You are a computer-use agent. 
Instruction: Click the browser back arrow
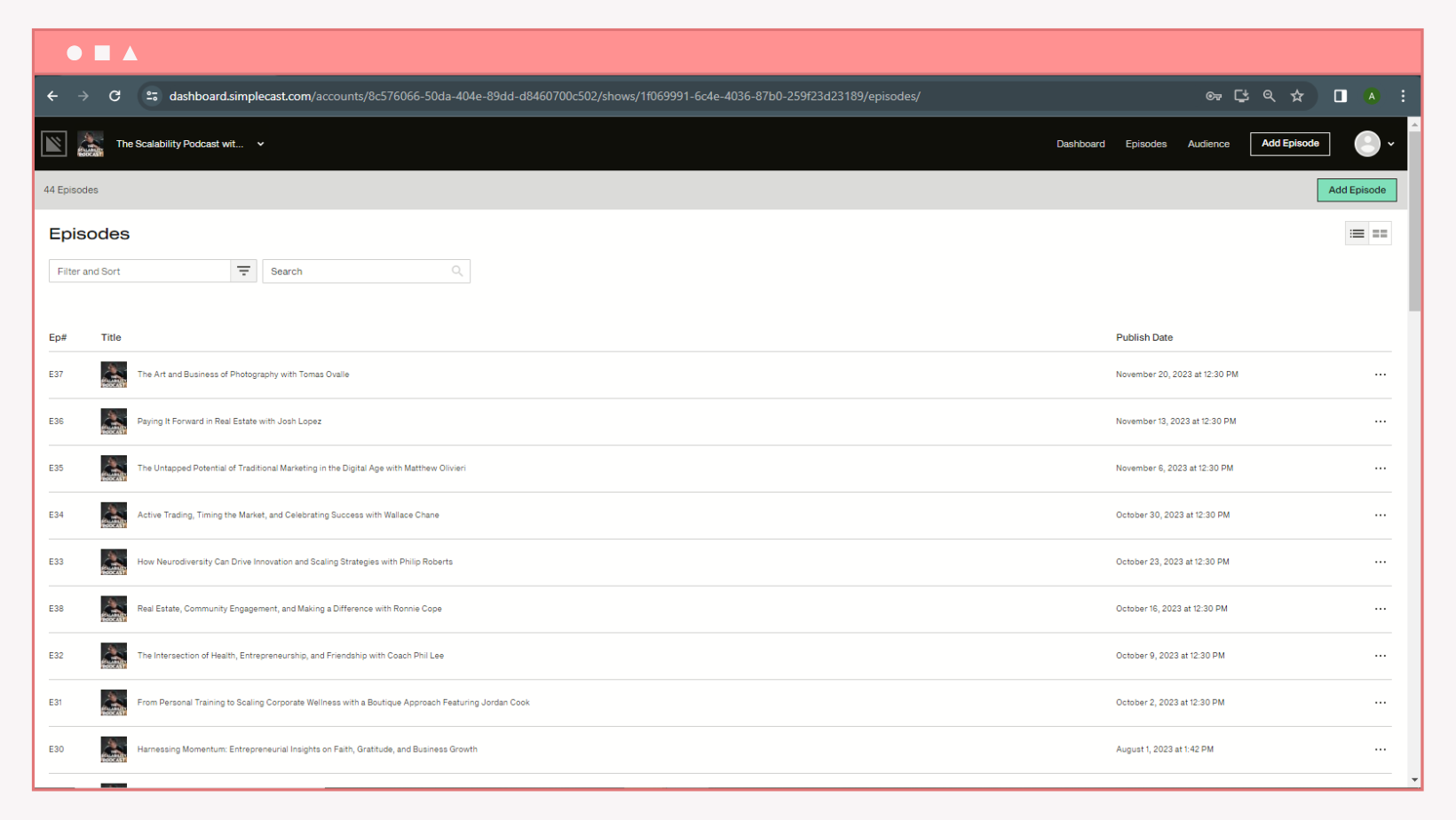[52, 96]
